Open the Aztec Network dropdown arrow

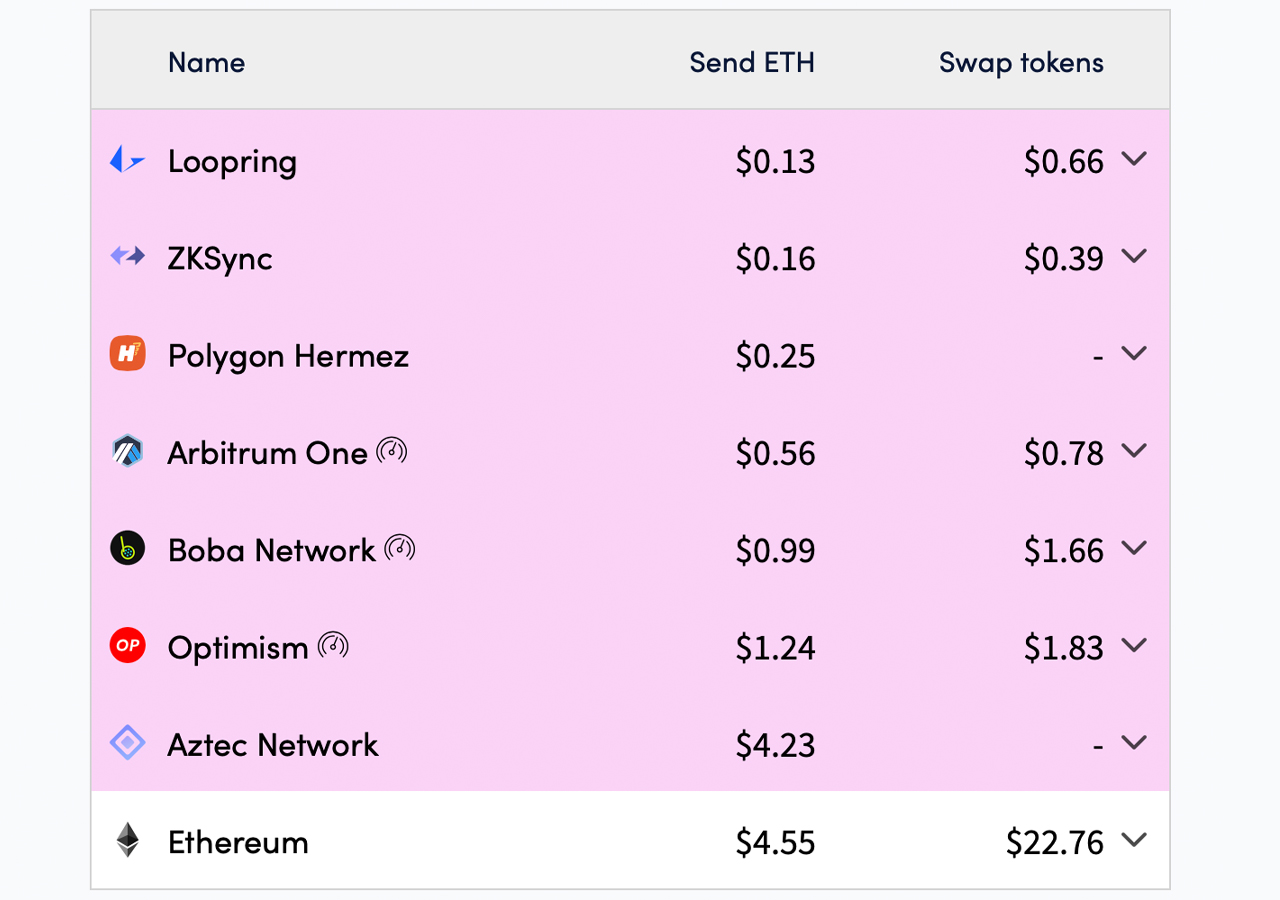pyautogui.click(x=1134, y=742)
